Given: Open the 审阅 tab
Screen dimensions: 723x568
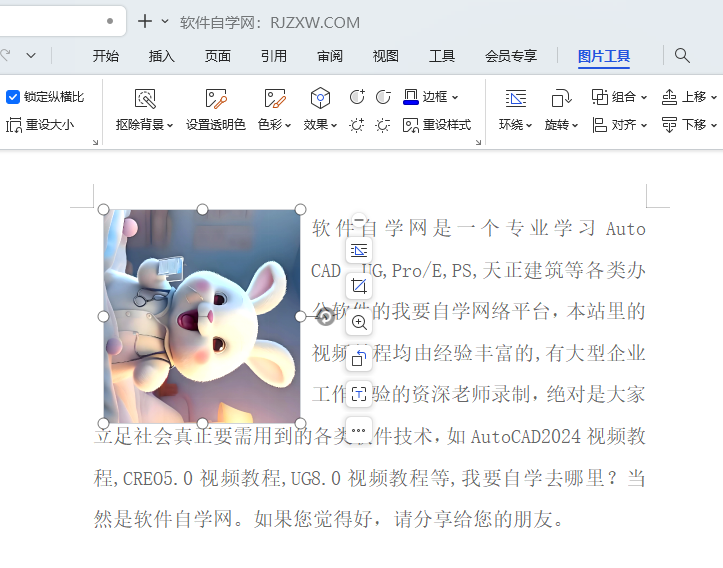Looking at the screenshot, I should (330, 56).
